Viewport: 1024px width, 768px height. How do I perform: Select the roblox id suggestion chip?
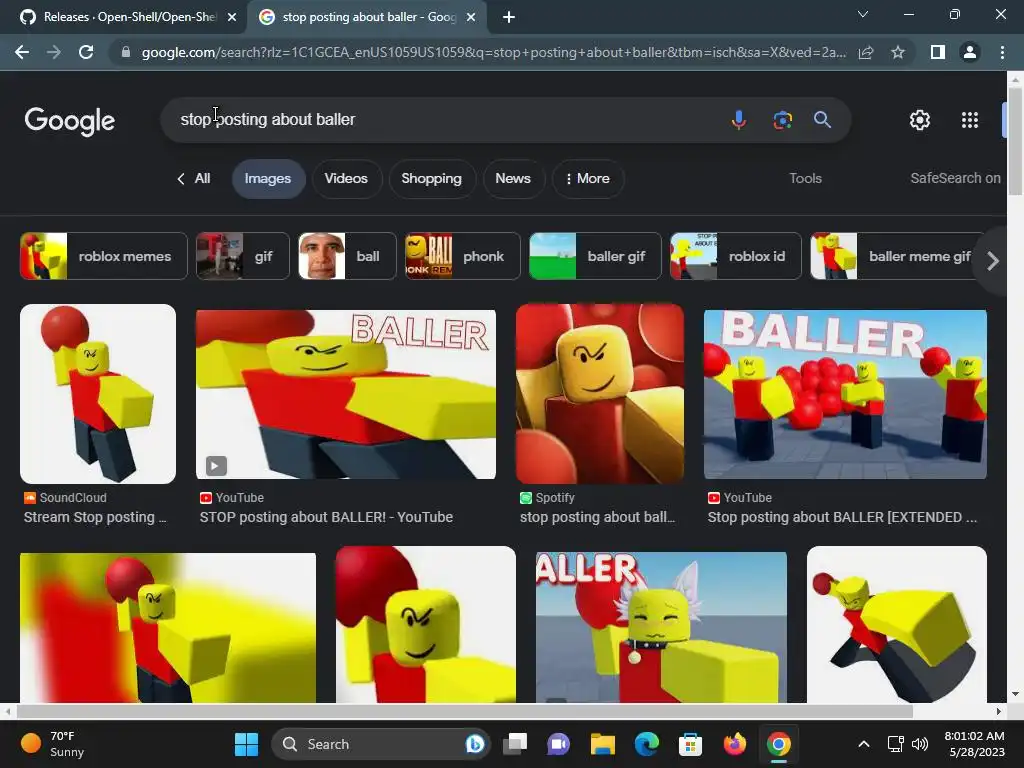click(x=736, y=256)
